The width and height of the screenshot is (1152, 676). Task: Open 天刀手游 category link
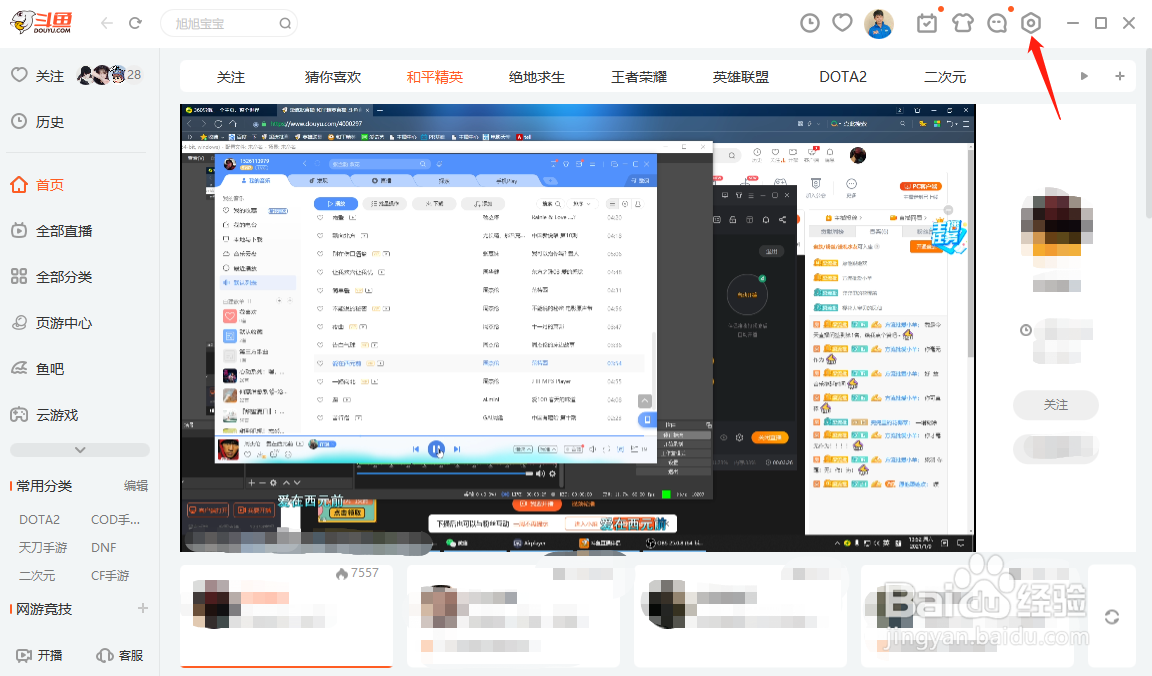point(43,547)
